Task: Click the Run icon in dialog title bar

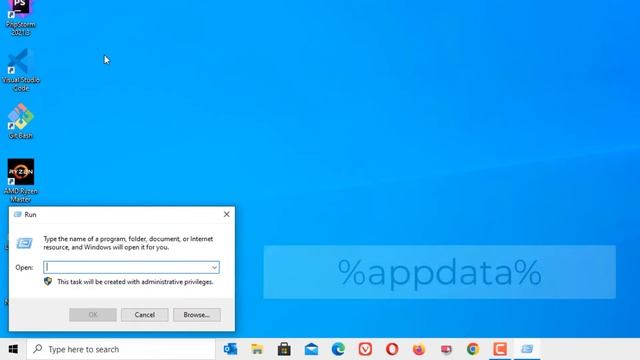Action: click(18, 214)
